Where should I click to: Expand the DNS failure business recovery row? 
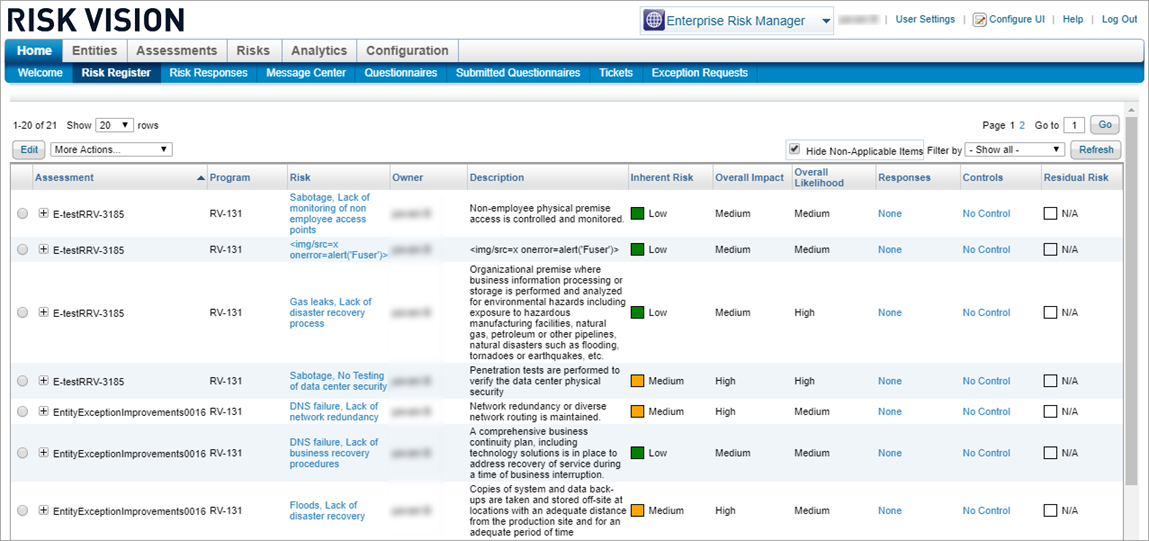[x=43, y=453]
